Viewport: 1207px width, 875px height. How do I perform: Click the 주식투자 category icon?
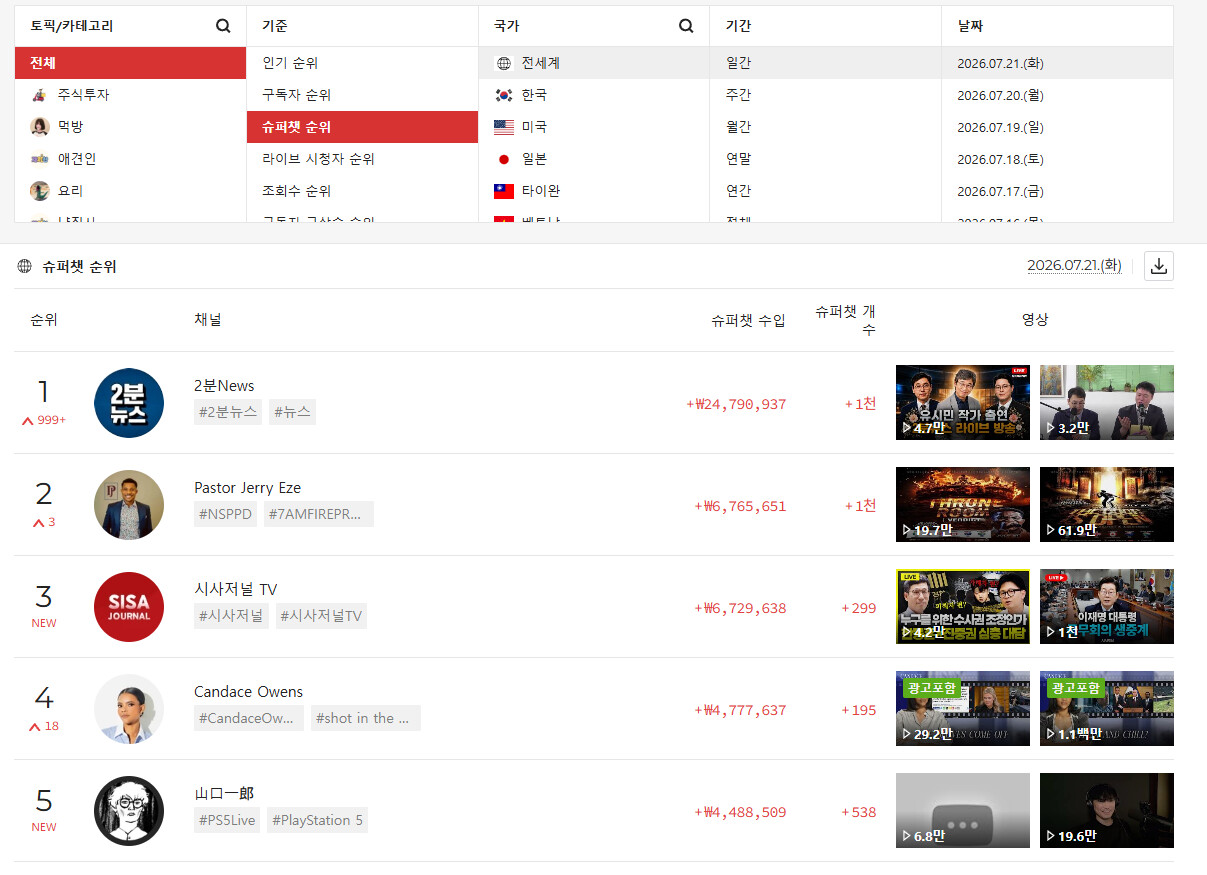click(x=39, y=95)
